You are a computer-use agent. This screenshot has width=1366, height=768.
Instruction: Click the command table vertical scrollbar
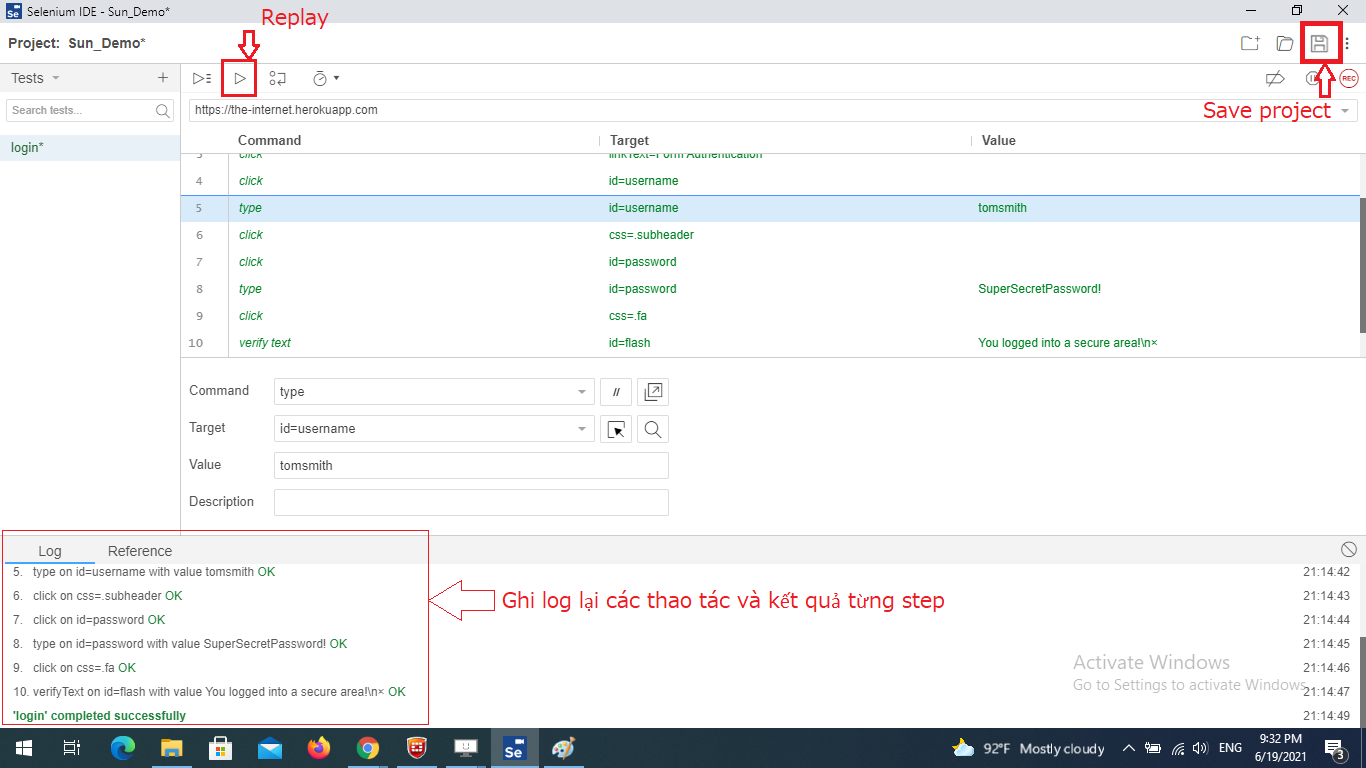(1361, 265)
